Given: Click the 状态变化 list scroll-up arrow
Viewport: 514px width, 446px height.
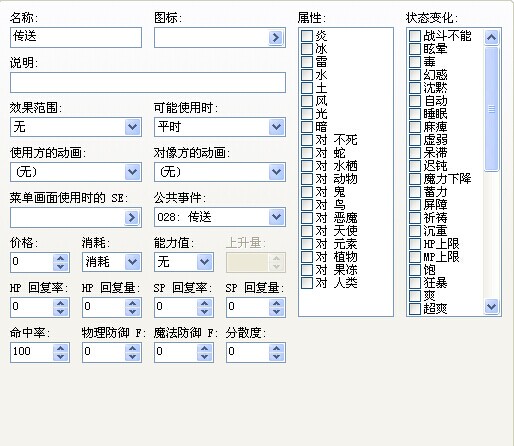Looking at the screenshot, I should click(492, 37).
